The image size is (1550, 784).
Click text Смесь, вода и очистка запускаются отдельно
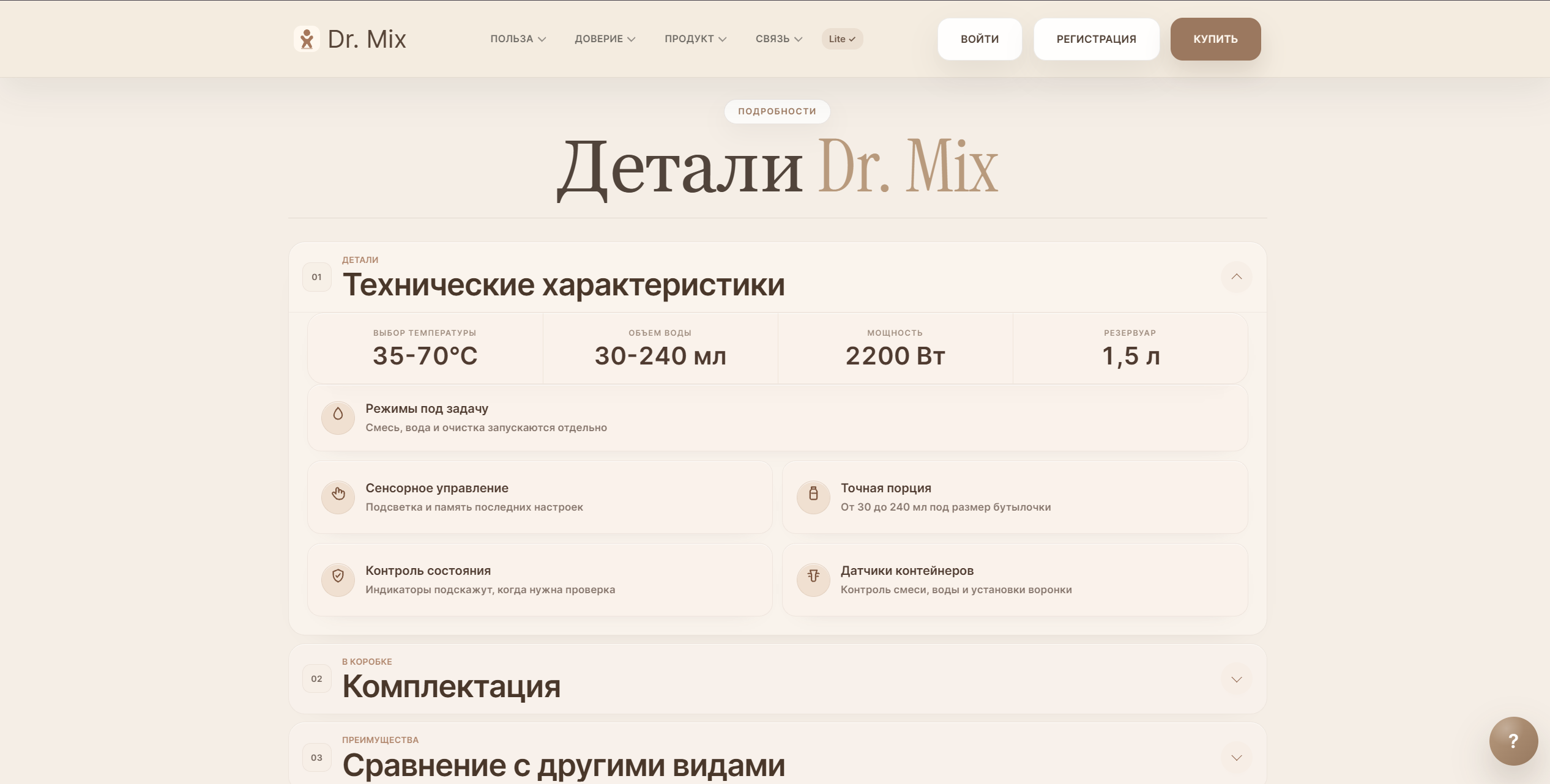[x=486, y=427]
